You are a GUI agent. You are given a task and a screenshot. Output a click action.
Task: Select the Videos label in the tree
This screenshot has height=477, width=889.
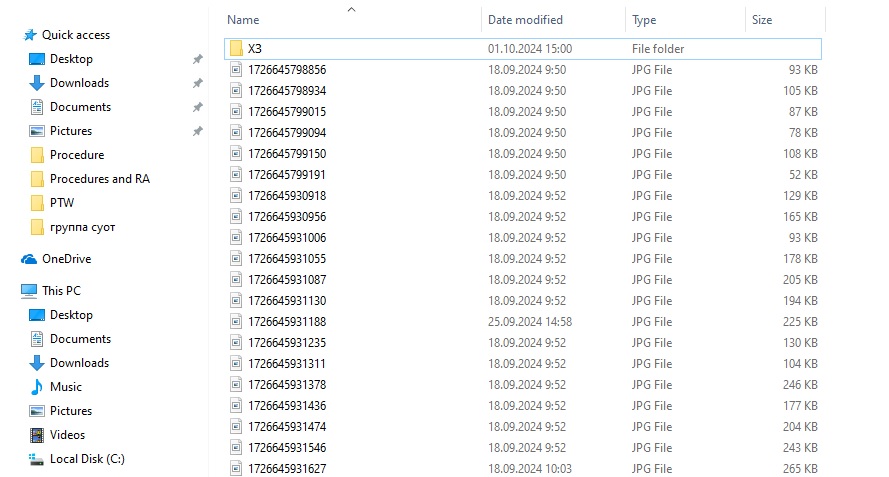pos(67,435)
